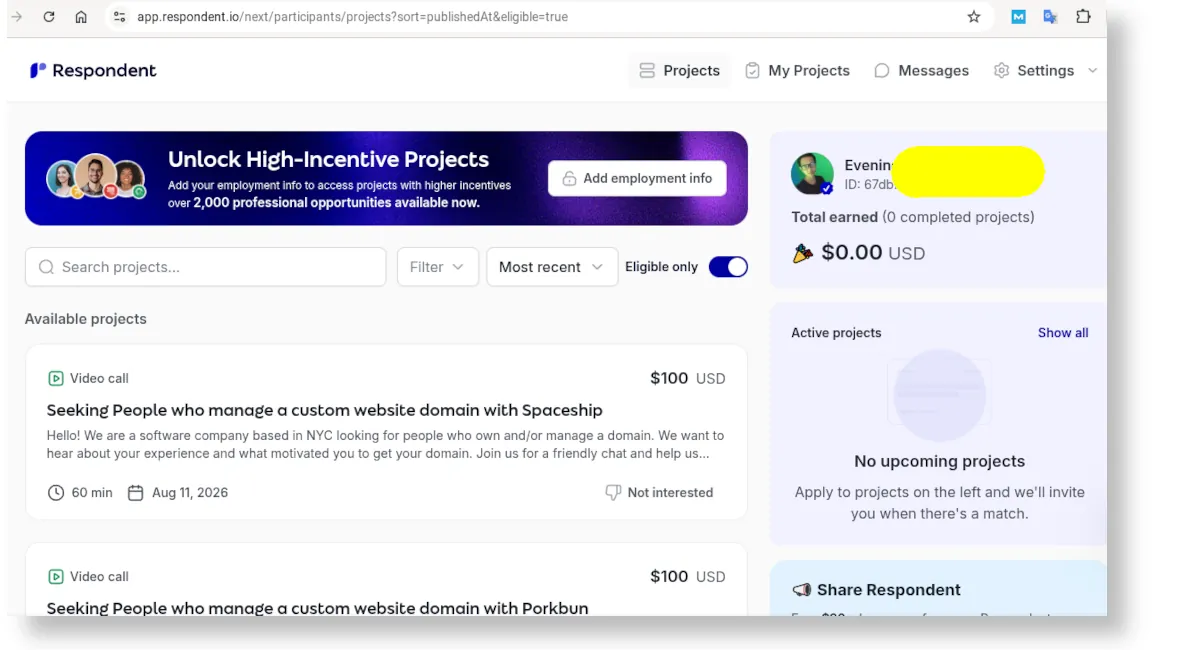Screen dimensions: 1200x650
Task: Click the Unlock High-Incentive Projects banner heading
Action: click(328, 159)
